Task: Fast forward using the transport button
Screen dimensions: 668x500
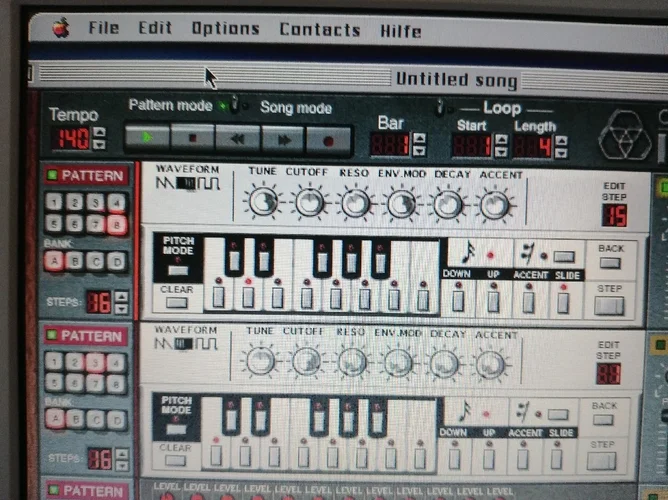Action: (x=283, y=140)
